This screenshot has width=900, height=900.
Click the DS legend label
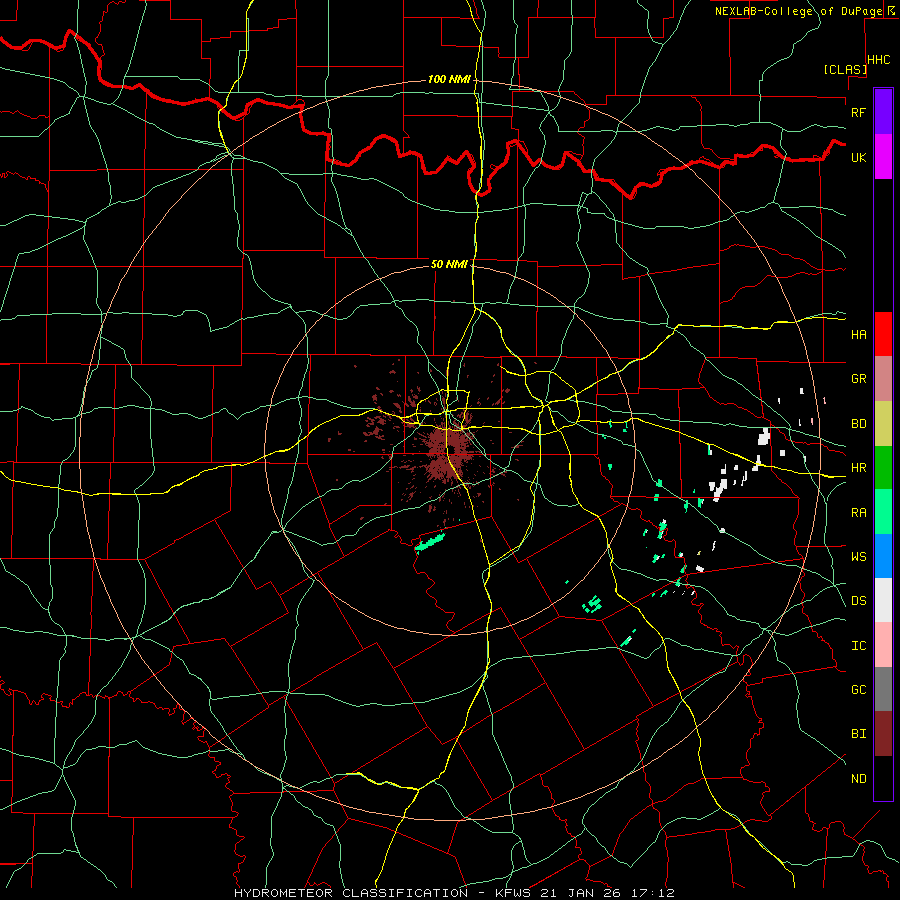point(858,600)
